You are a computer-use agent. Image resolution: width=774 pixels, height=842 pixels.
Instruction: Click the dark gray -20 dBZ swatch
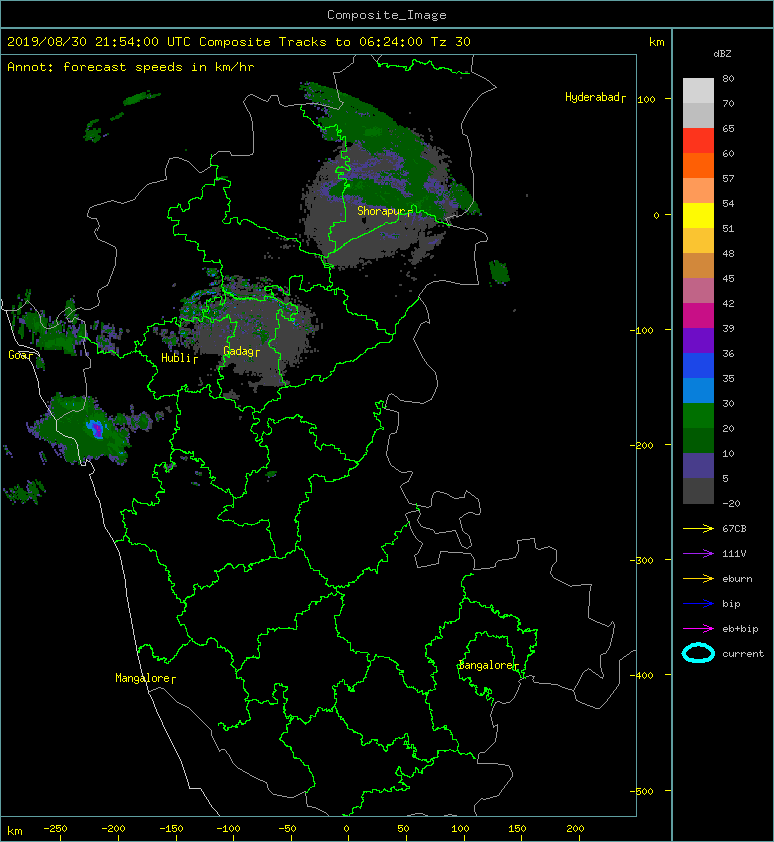[x=698, y=491]
